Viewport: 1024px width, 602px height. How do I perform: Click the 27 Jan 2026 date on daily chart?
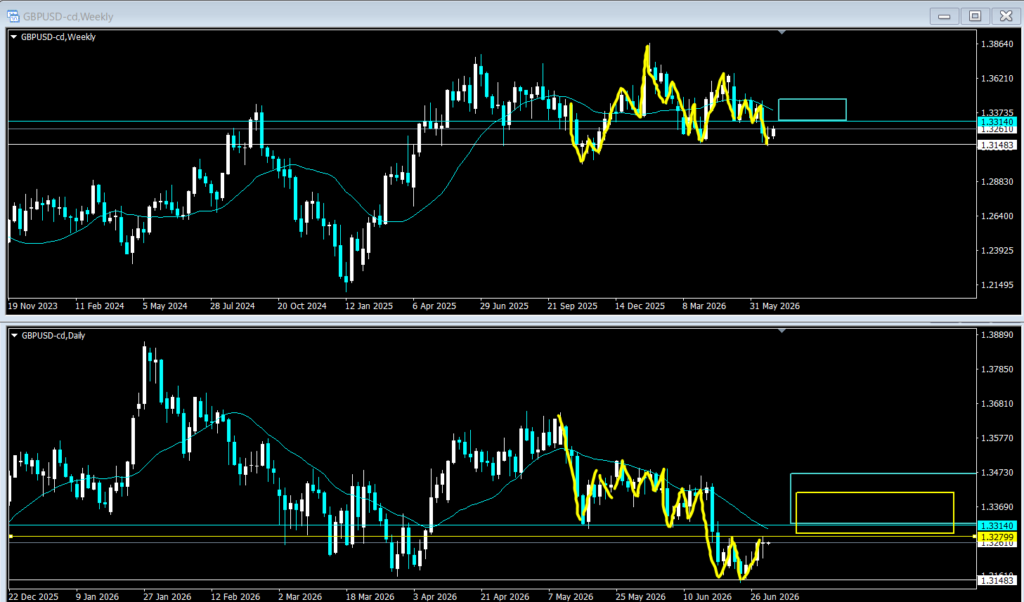coord(167,597)
